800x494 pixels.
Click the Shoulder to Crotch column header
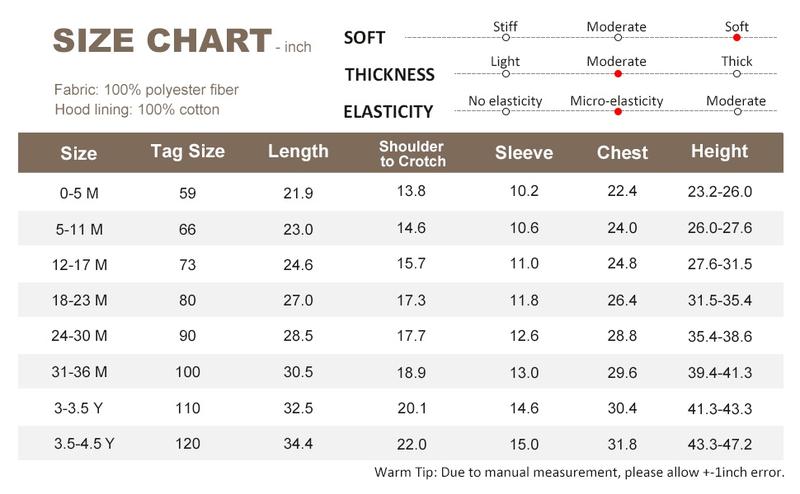pos(411,153)
